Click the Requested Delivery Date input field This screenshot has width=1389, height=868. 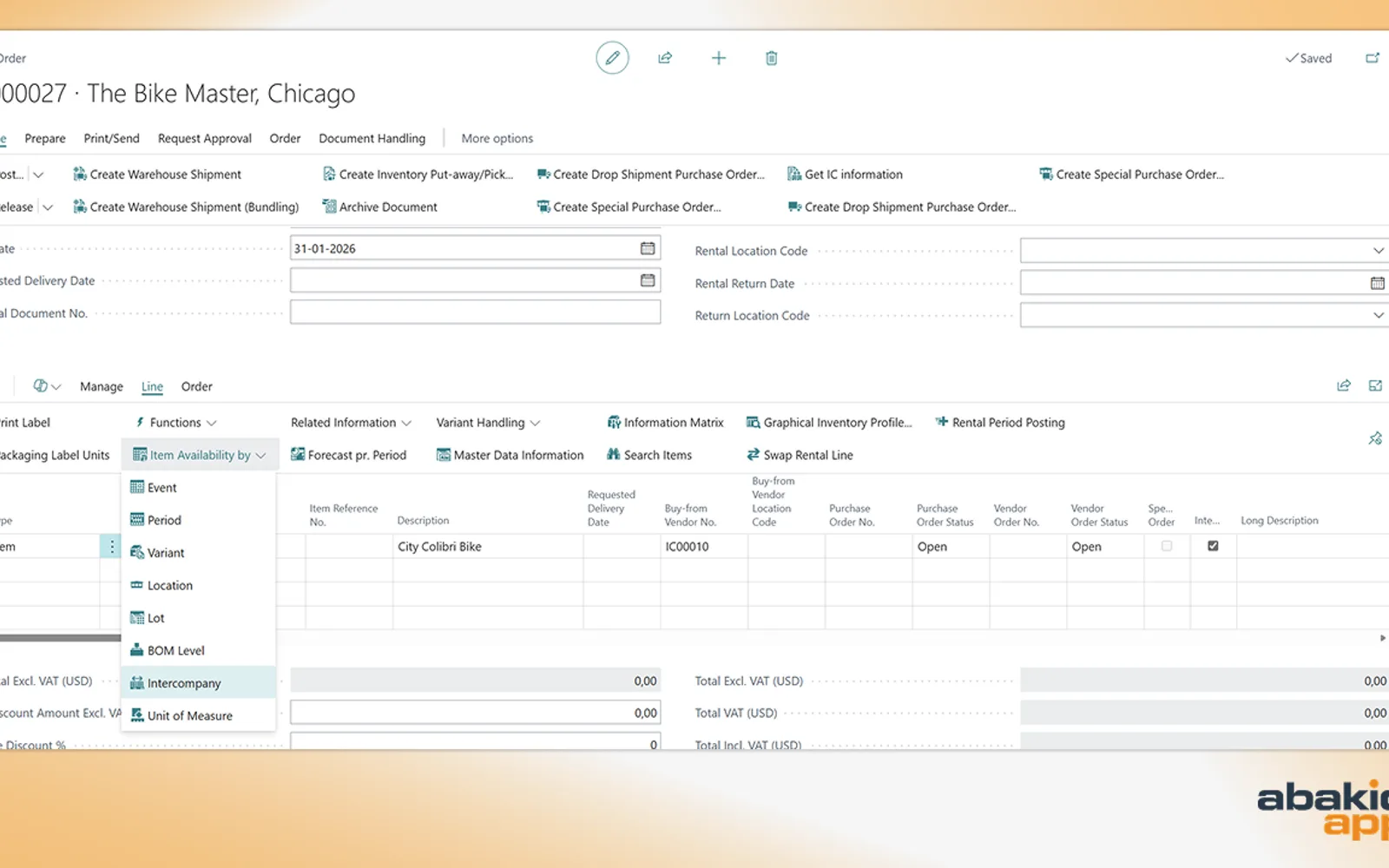(475, 280)
